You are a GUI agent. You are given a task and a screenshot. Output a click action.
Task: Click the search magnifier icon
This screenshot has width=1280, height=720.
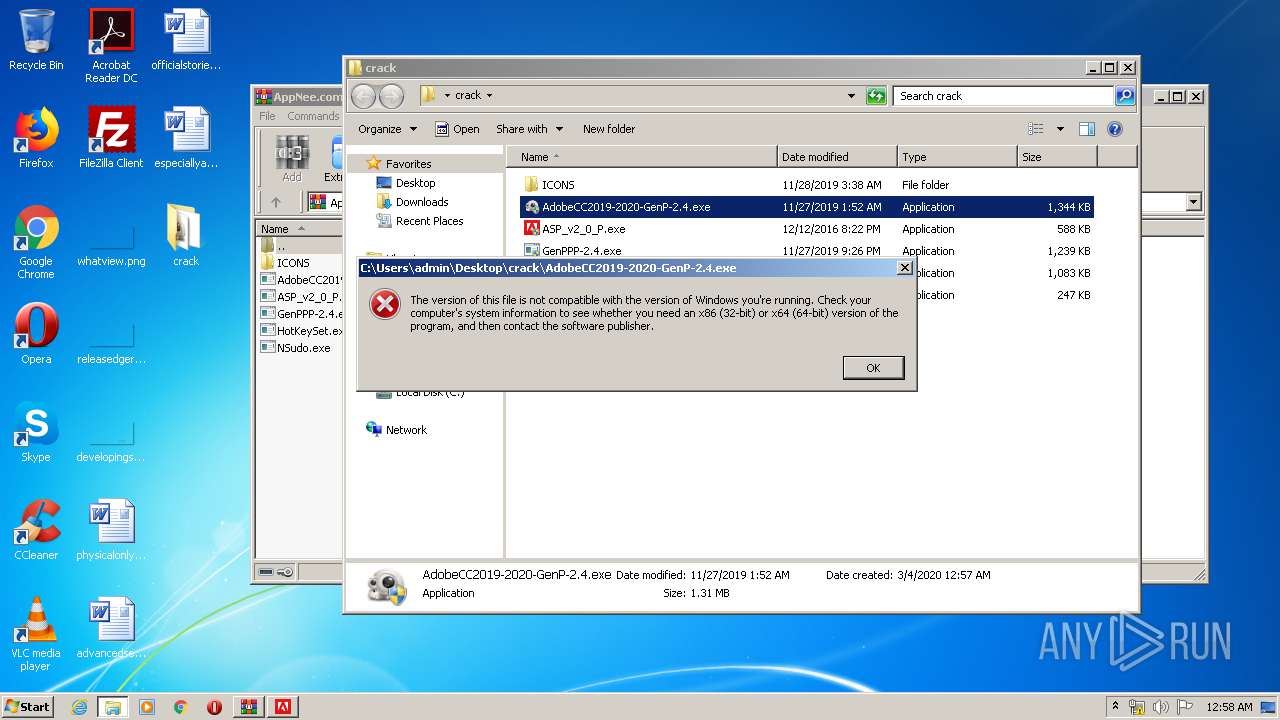pos(1125,96)
